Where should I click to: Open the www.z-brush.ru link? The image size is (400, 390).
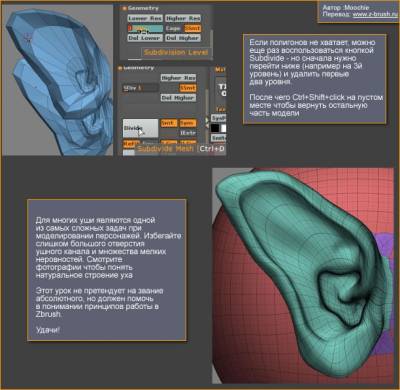(375, 14)
